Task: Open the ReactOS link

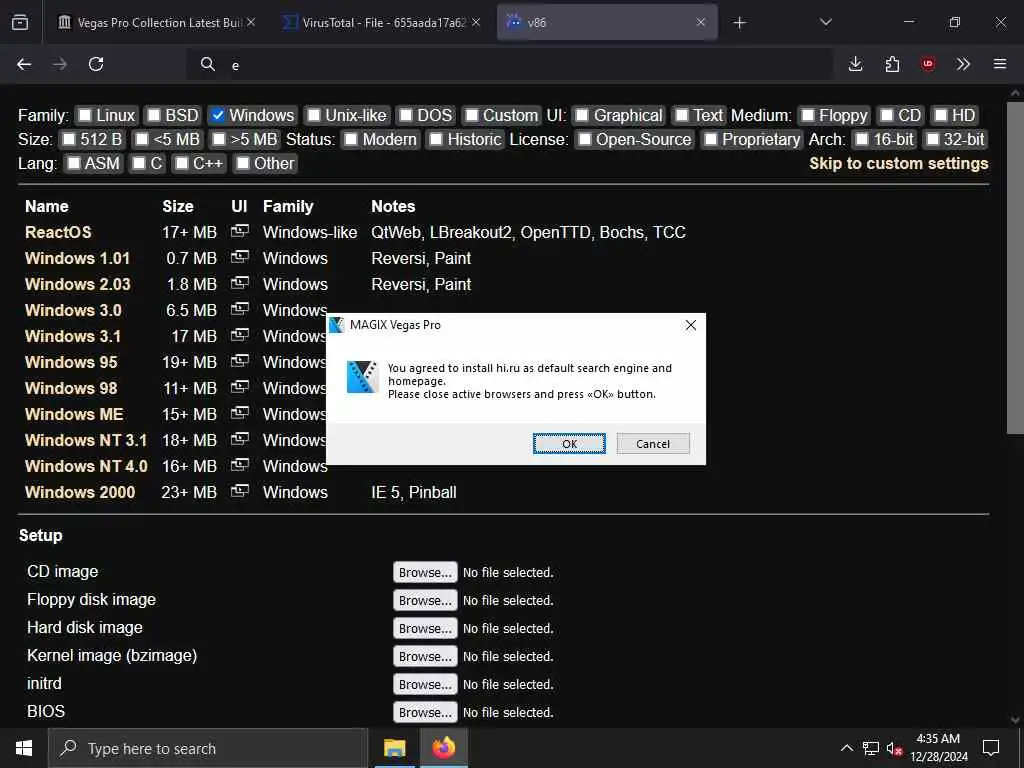Action: 58,232
